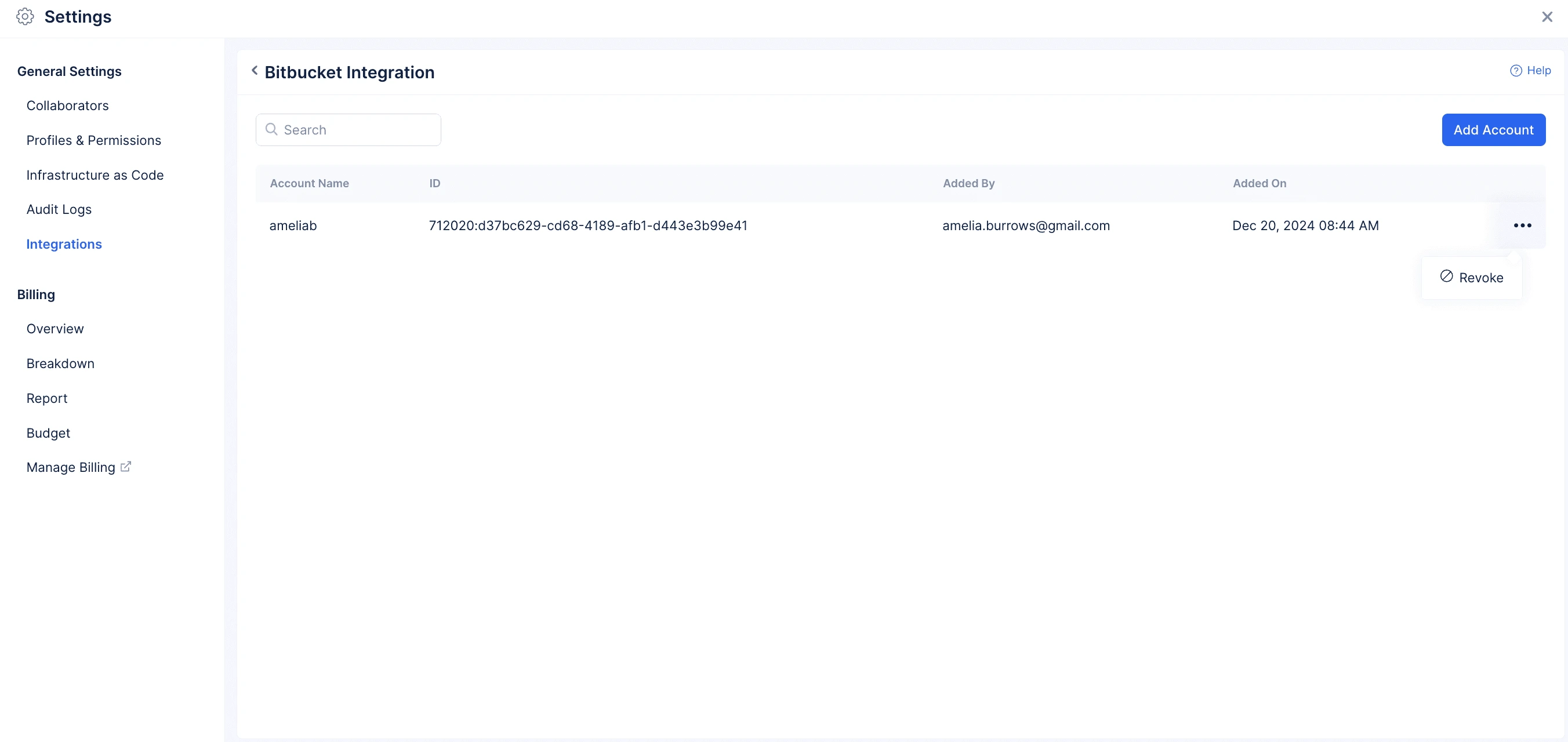This screenshot has width=1568, height=742.
Task: Click the General Settings heading
Action: coord(70,71)
